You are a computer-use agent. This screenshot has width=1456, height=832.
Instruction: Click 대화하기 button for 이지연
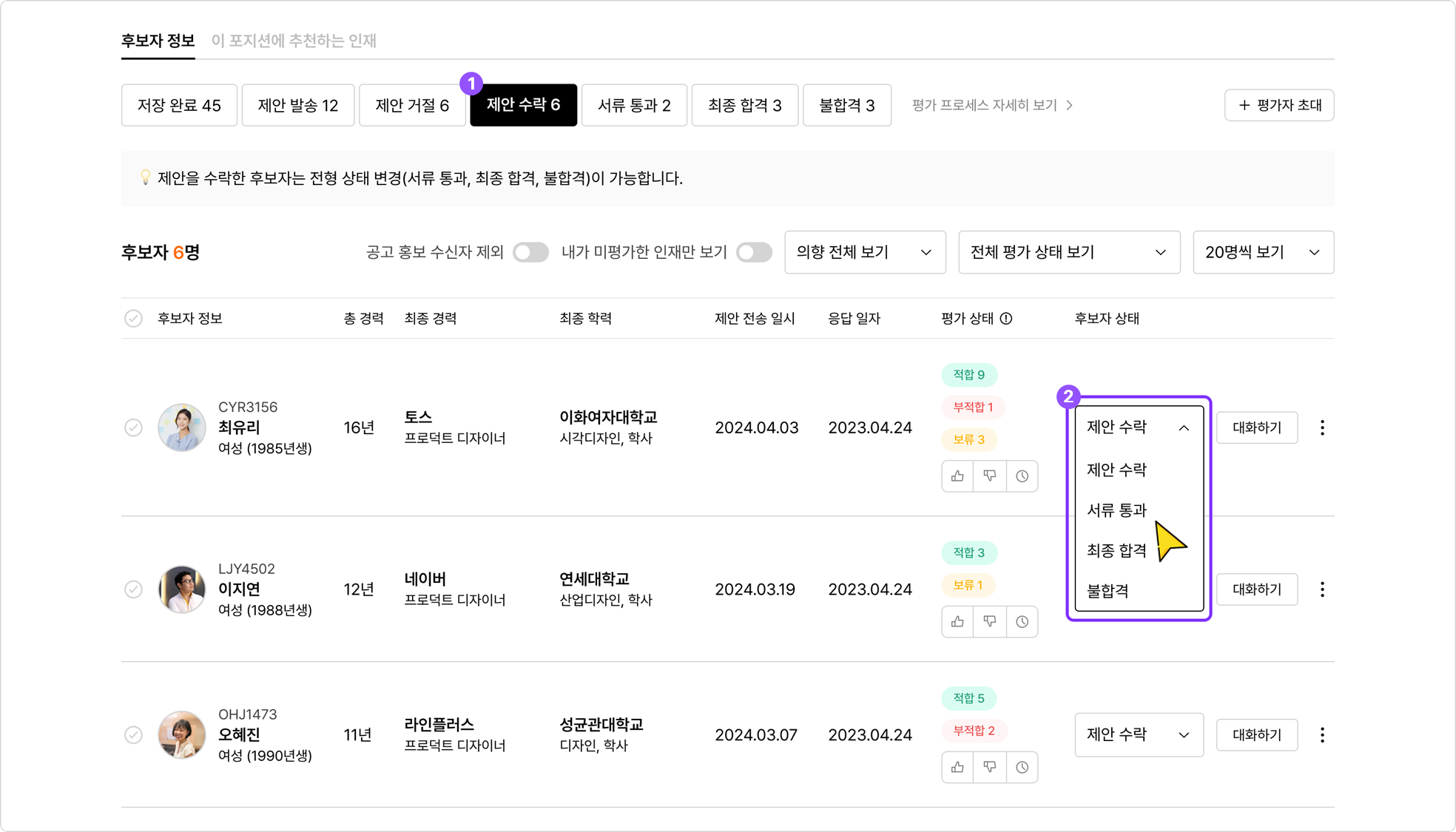[1257, 589]
